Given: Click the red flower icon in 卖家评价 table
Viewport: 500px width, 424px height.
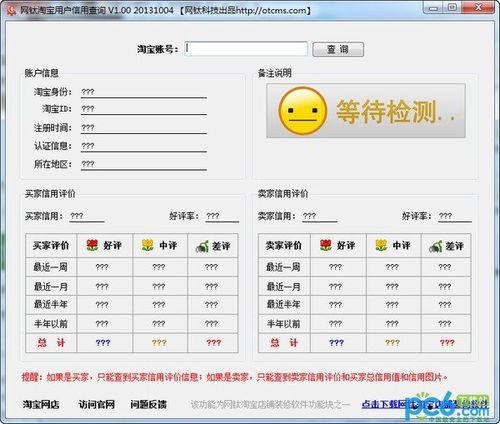Looking at the screenshot, I should (325, 245).
